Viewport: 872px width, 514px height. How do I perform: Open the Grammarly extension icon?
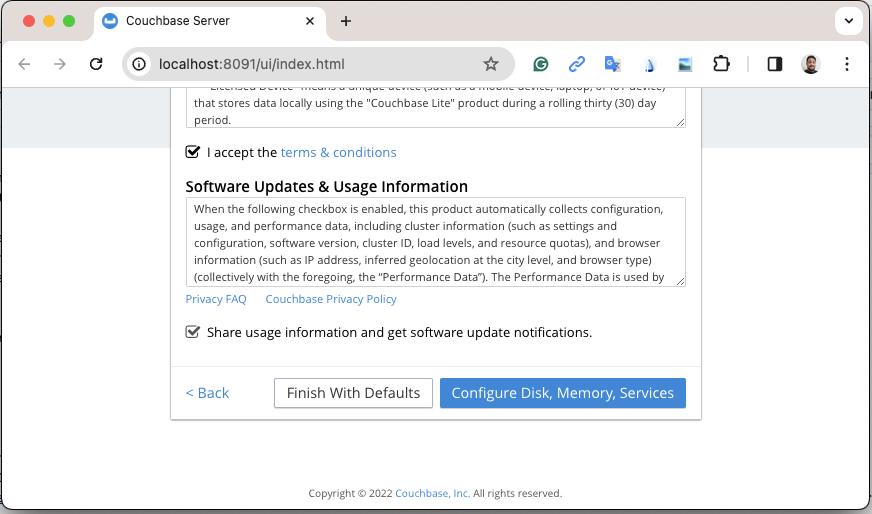click(541, 65)
